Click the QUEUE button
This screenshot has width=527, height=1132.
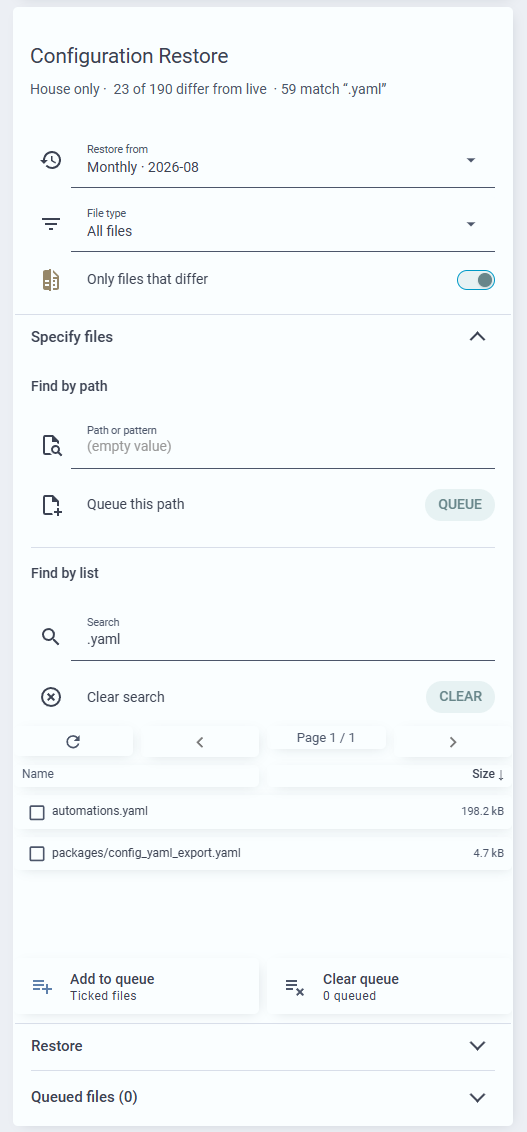[460, 505]
